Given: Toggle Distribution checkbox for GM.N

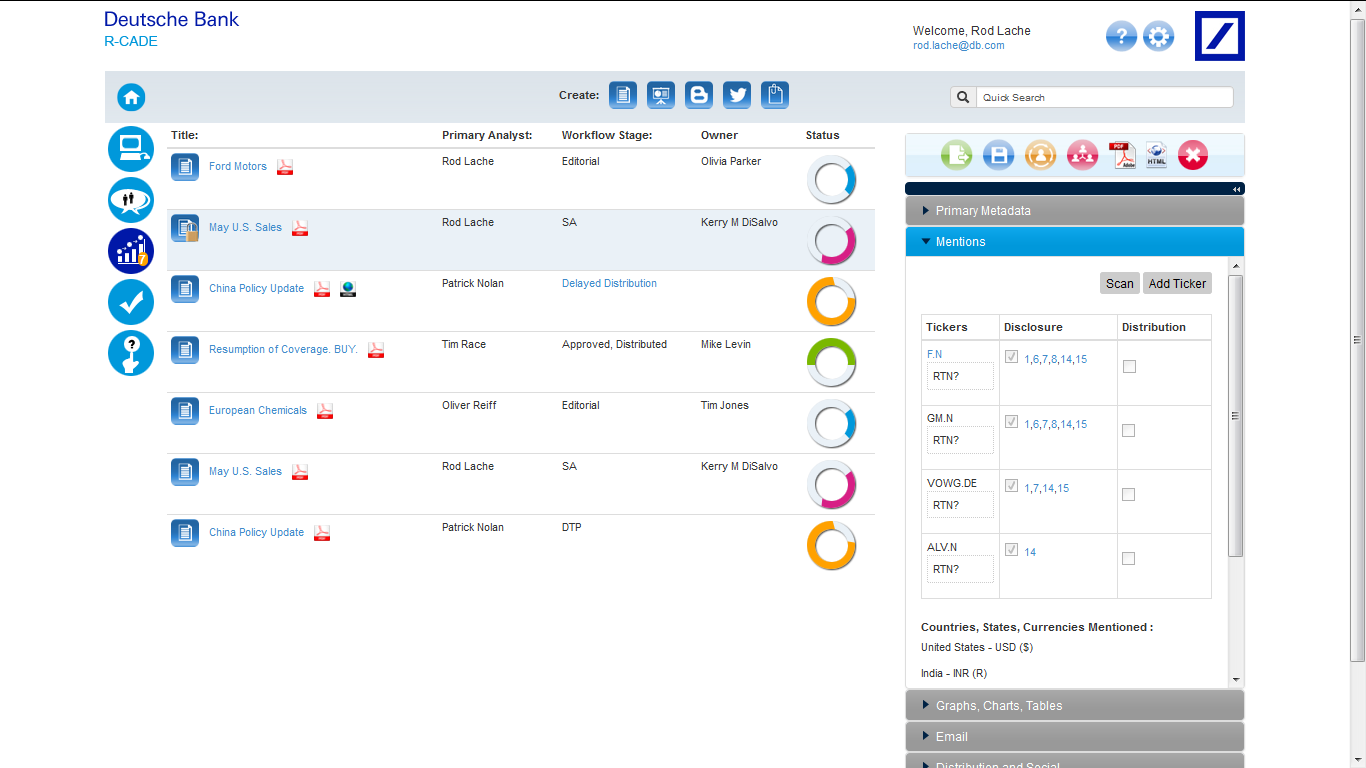Looking at the screenshot, I should (1129, 431).
